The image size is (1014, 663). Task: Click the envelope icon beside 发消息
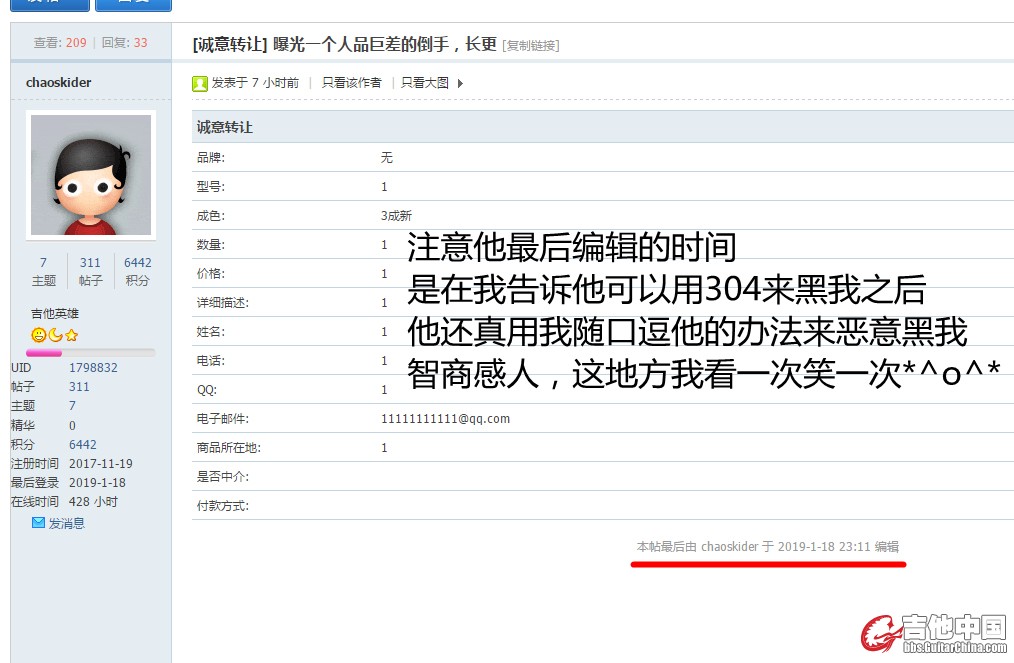[x=38, y=522]
